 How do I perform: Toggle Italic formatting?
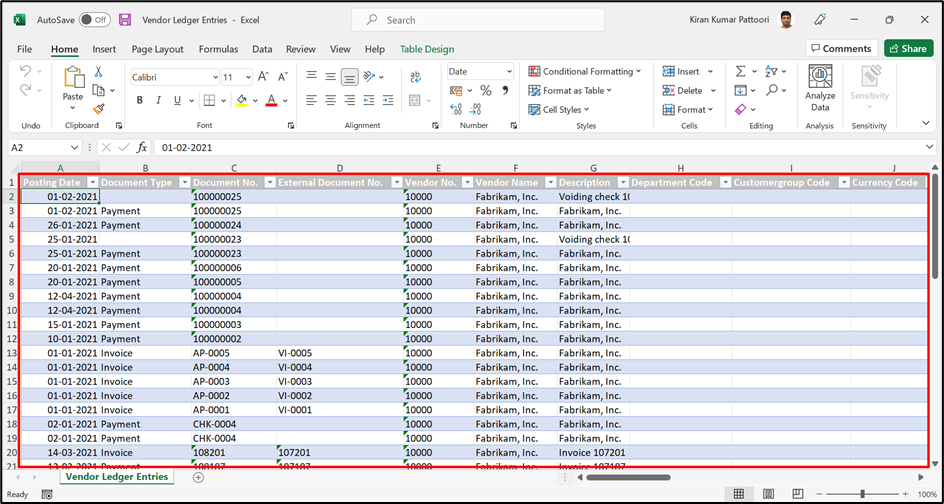[x=158, y=100]
